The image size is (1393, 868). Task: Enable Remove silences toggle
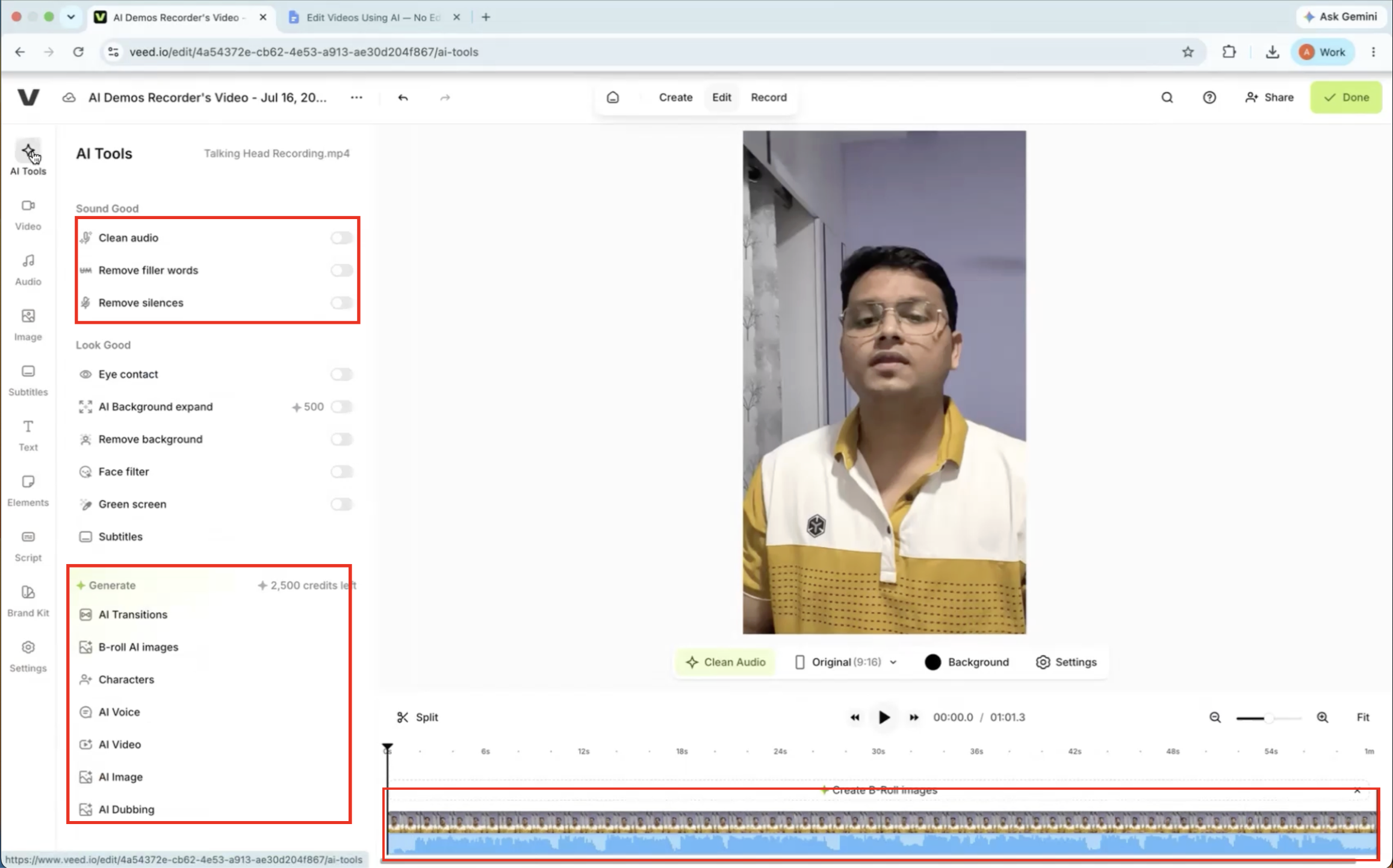(341, 303)
